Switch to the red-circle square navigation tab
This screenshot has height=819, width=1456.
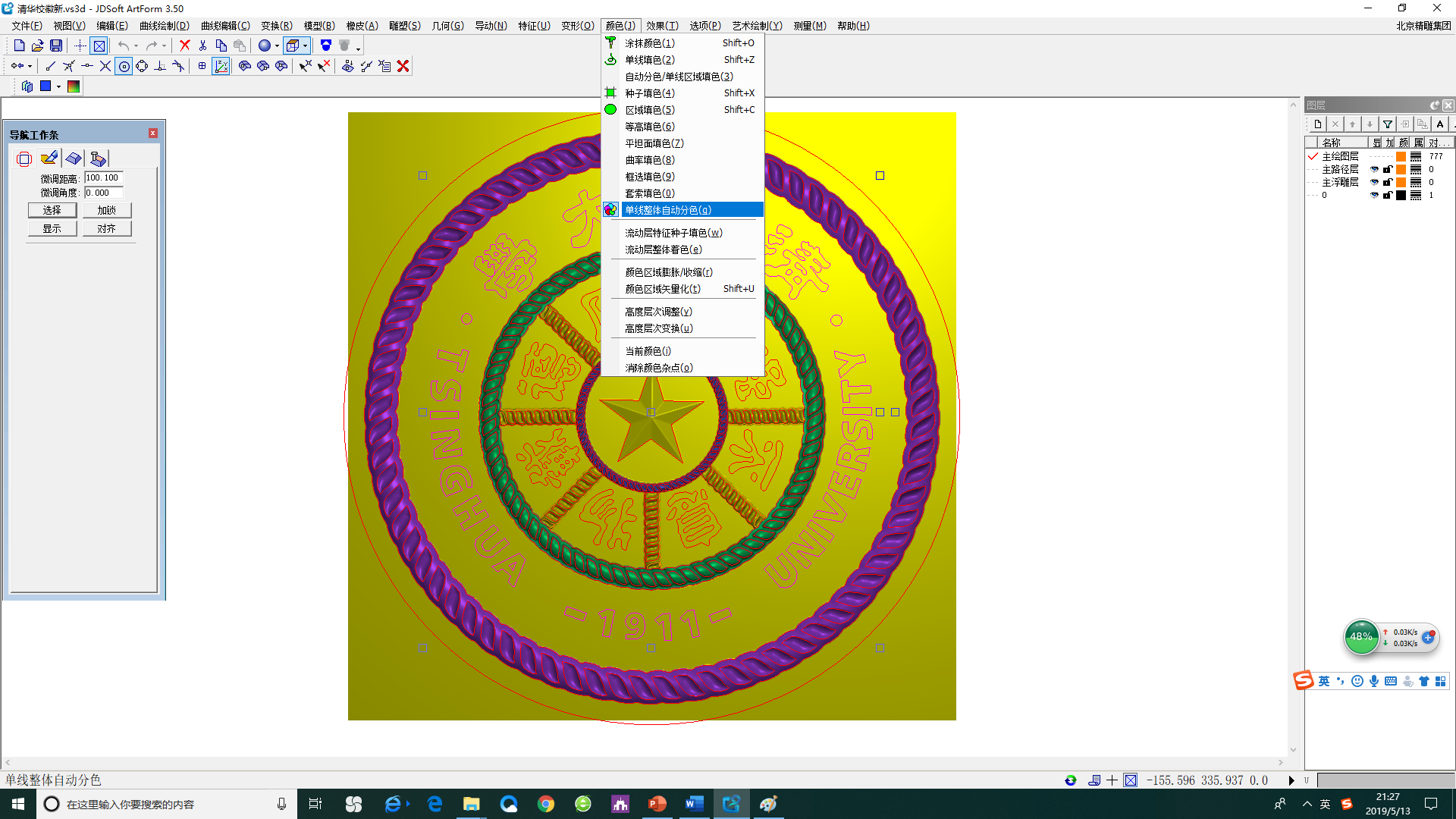24,158
